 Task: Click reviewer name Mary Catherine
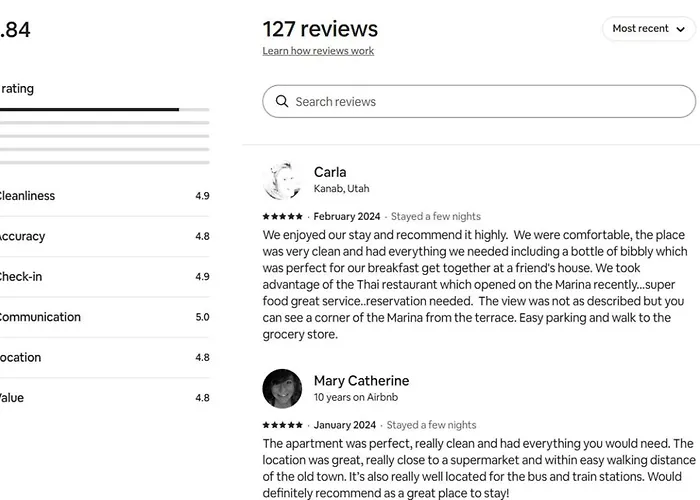[361, 381]
